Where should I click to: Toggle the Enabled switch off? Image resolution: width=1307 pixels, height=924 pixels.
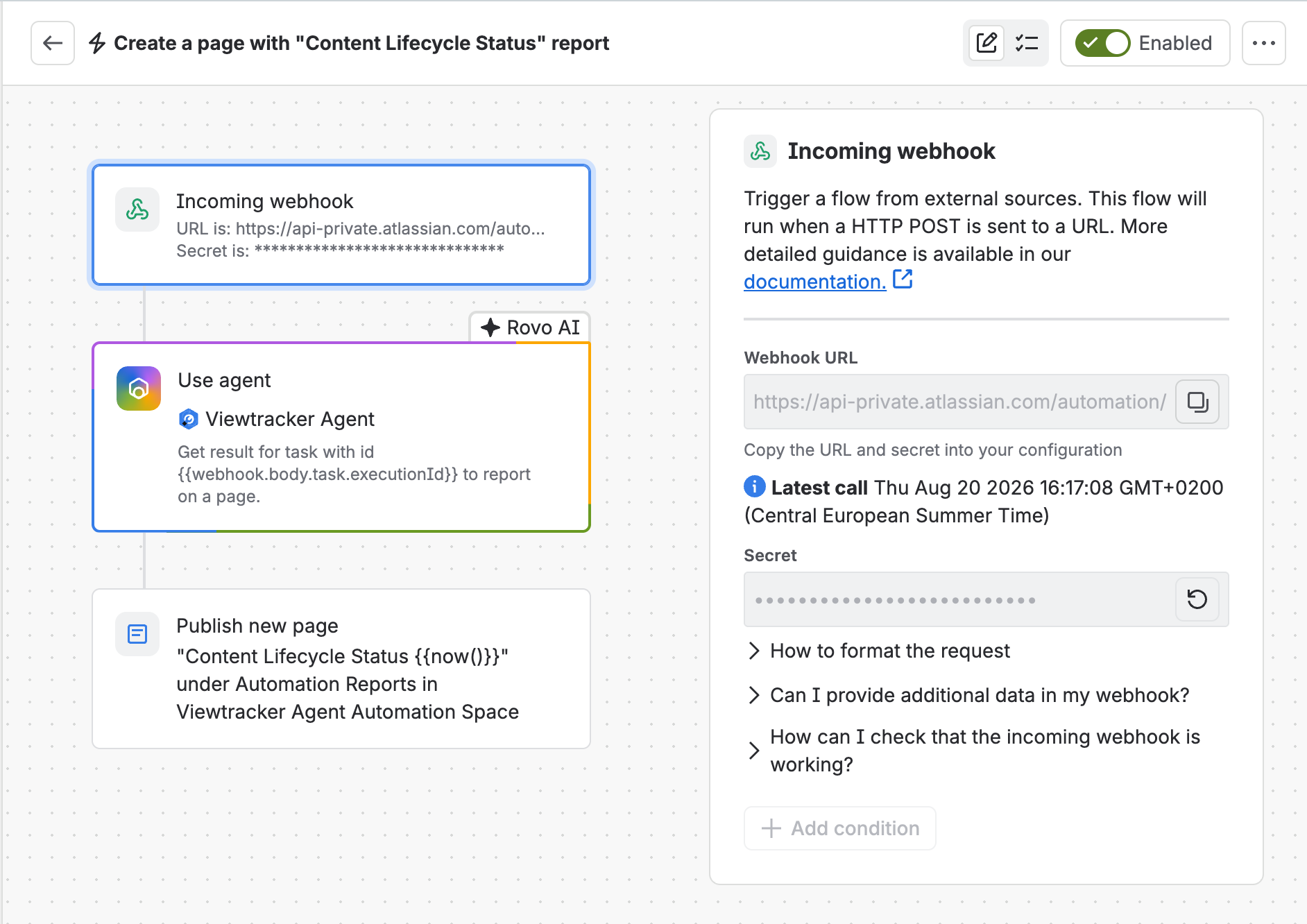[x=1102, y=43]
